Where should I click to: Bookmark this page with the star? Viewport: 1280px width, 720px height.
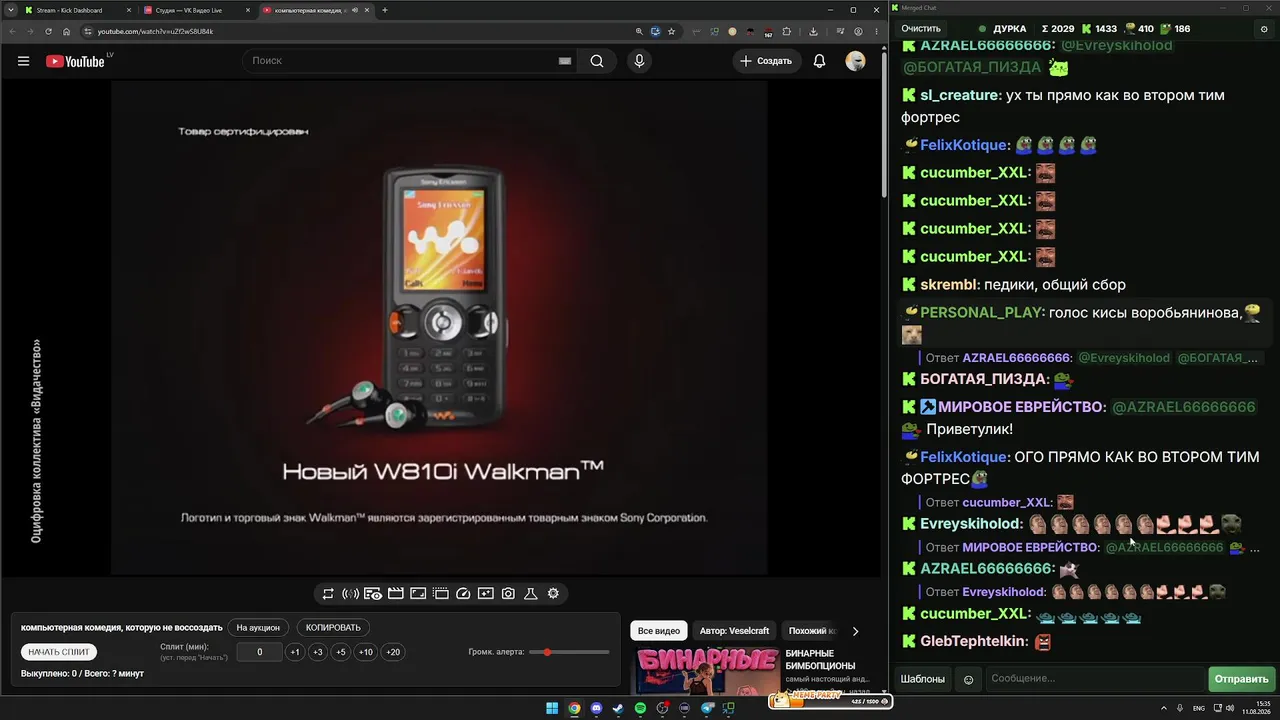click(672, 31)
